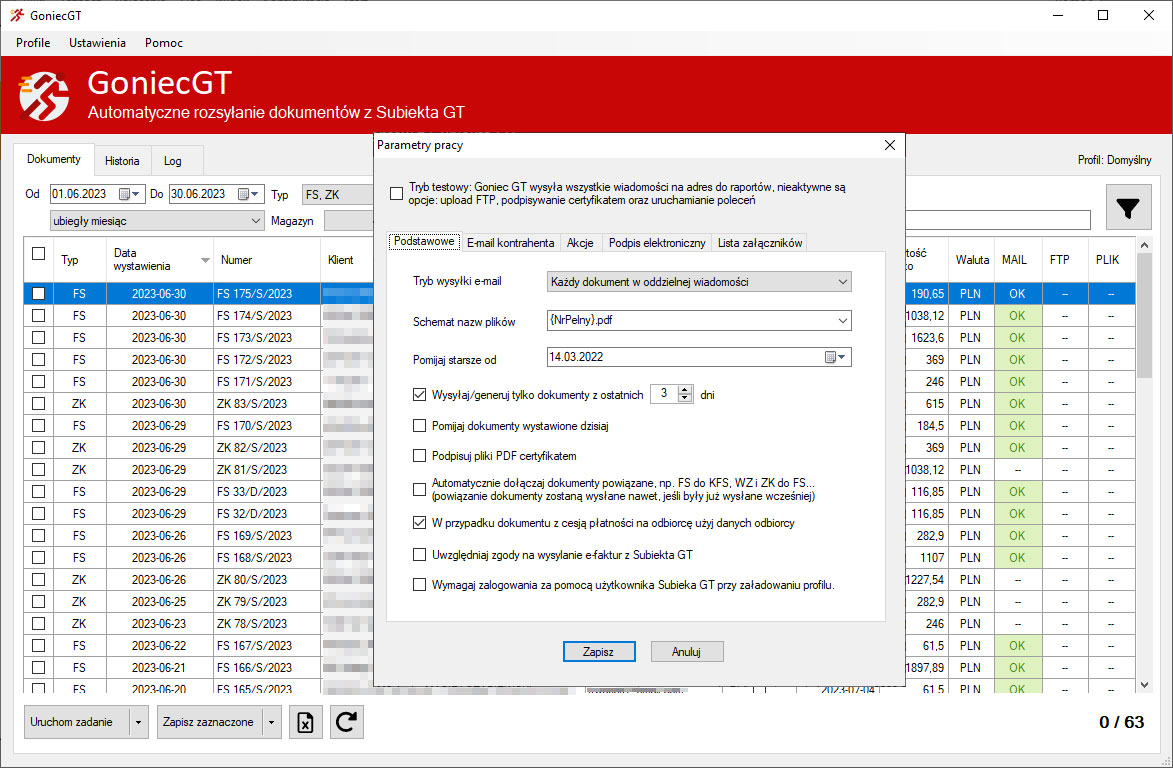Decrease days spinner value downward
This screenshot has height=768, width=1173.
684,399
